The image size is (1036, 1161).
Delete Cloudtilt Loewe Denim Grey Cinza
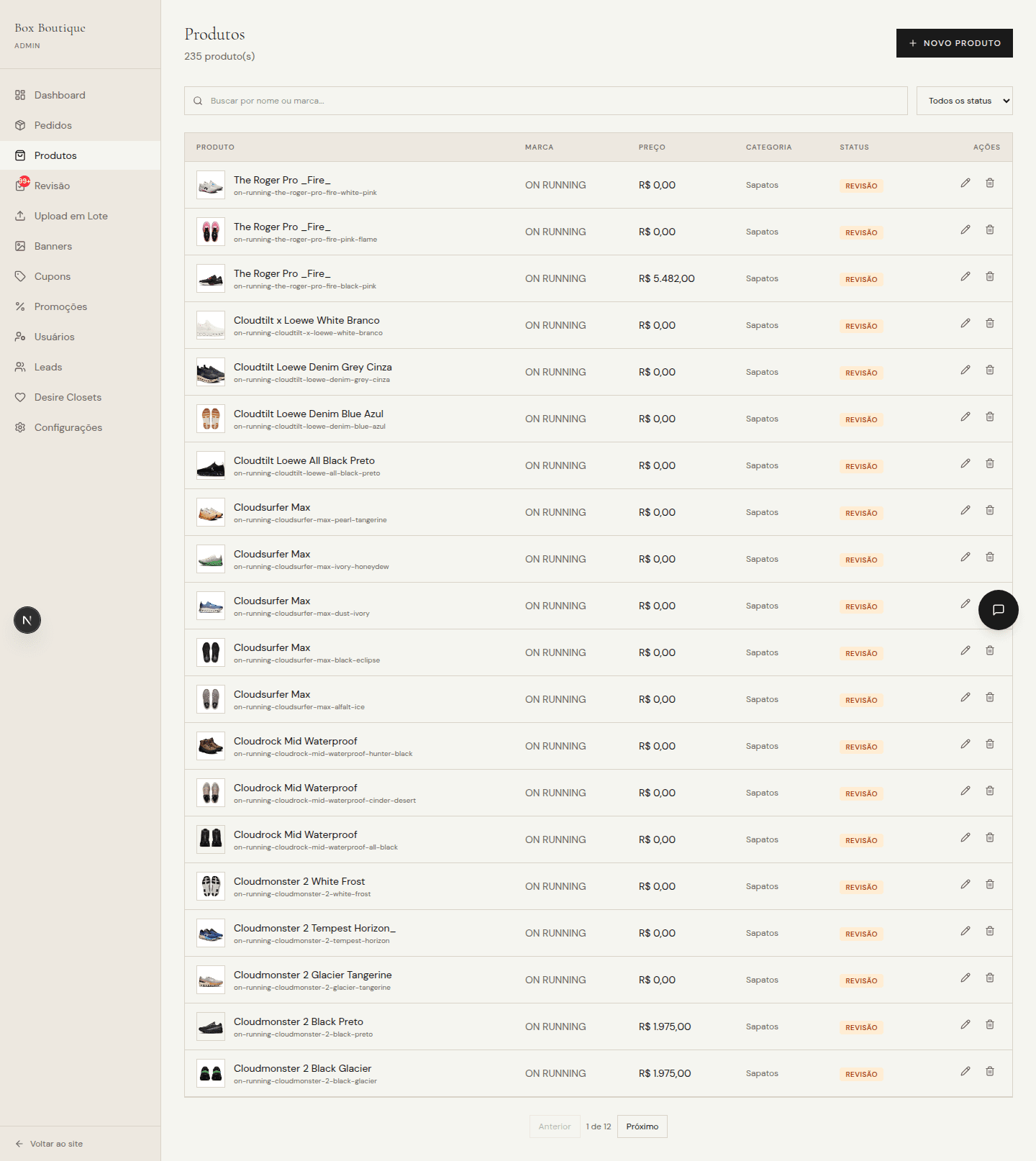click(990, 370)
